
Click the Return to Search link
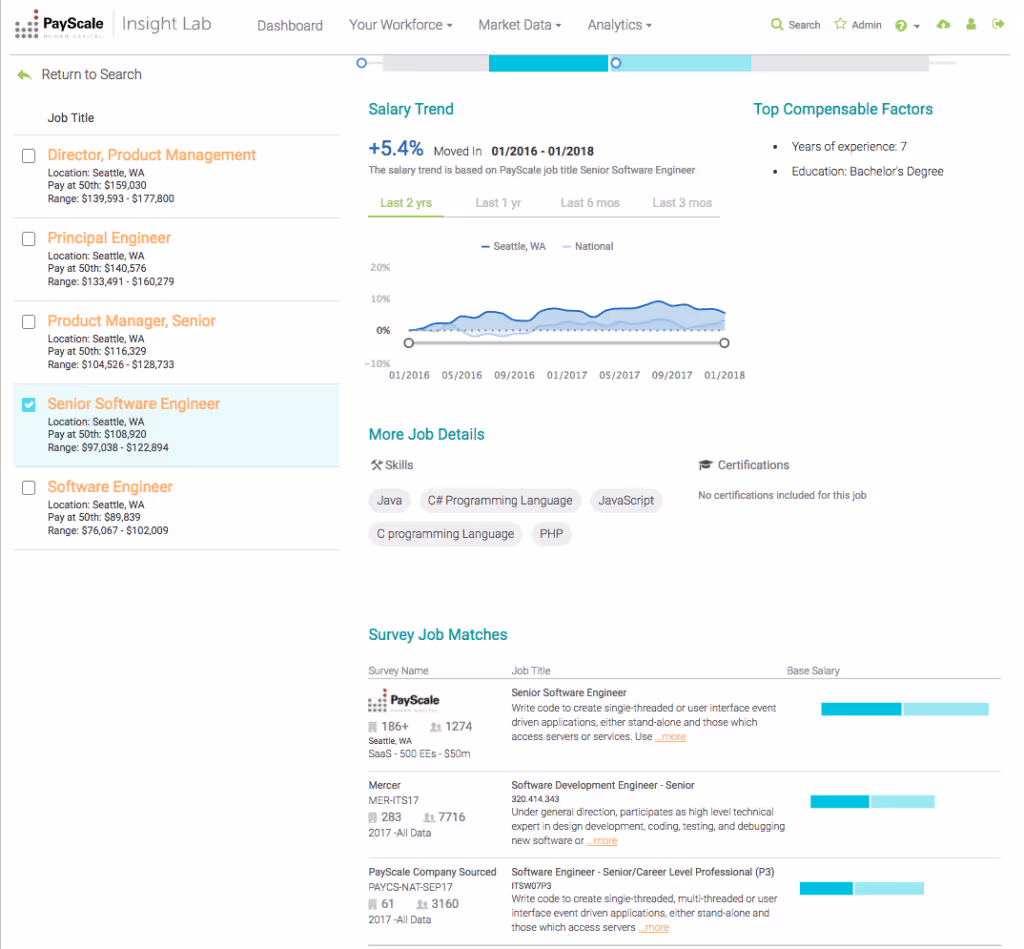coord(91,74)
